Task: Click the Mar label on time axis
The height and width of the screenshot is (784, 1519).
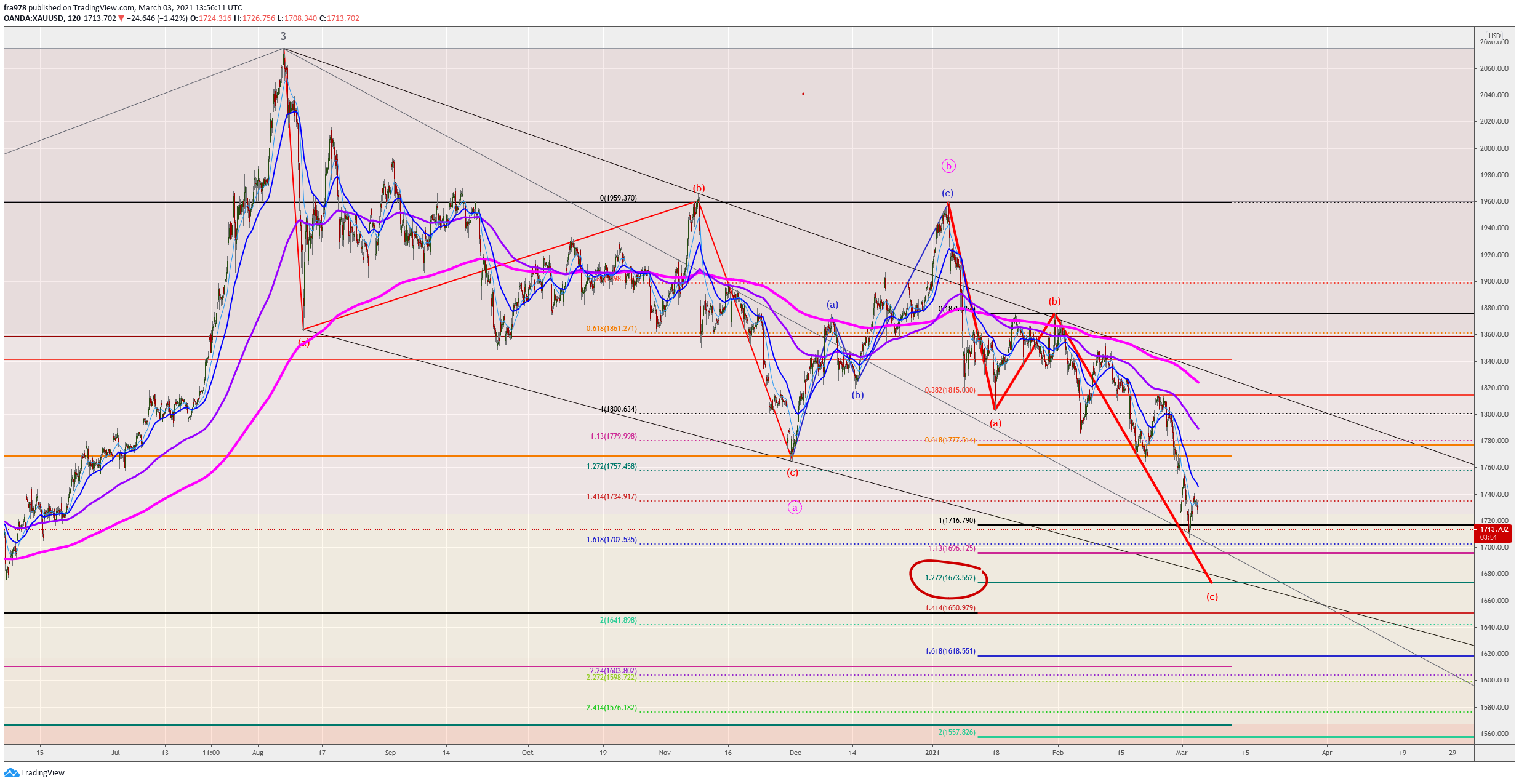Action: (1182, 753)
